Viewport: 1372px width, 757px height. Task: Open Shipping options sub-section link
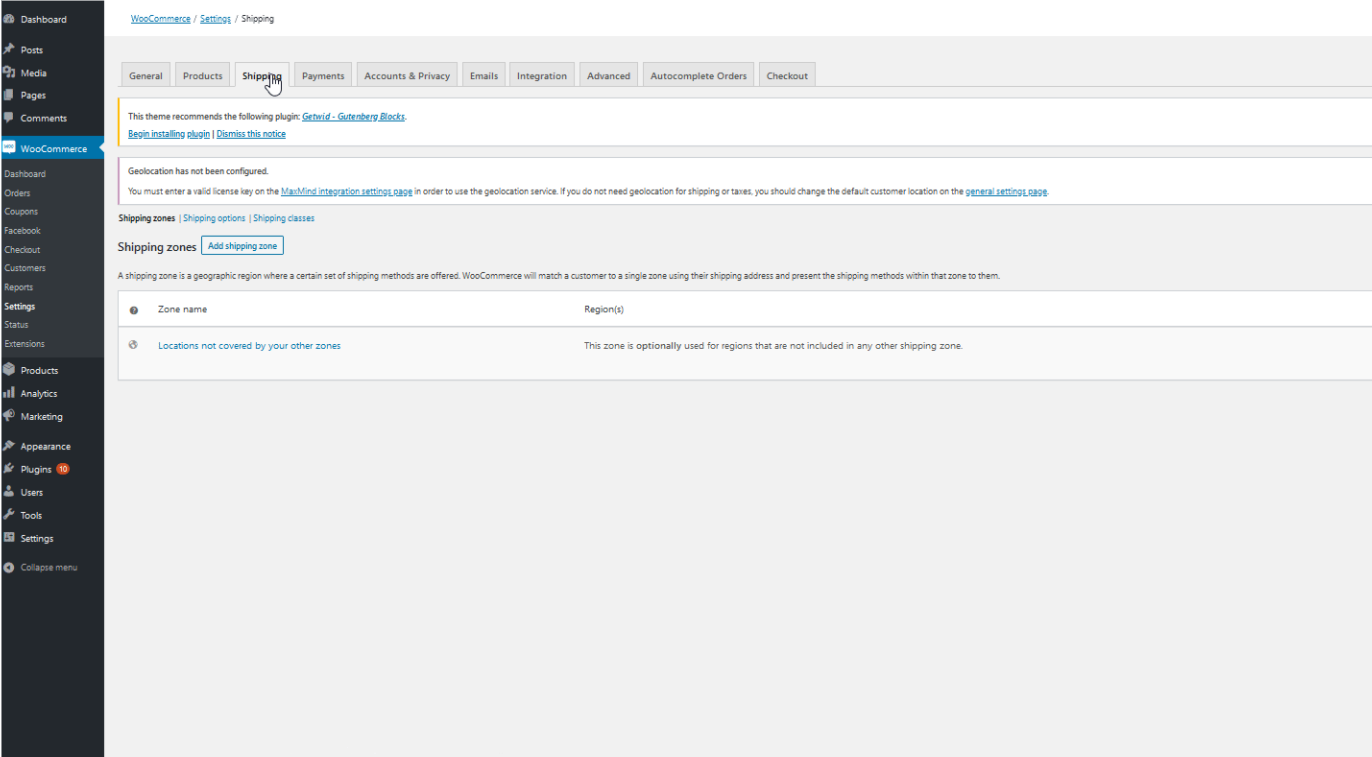pos(214,218)
